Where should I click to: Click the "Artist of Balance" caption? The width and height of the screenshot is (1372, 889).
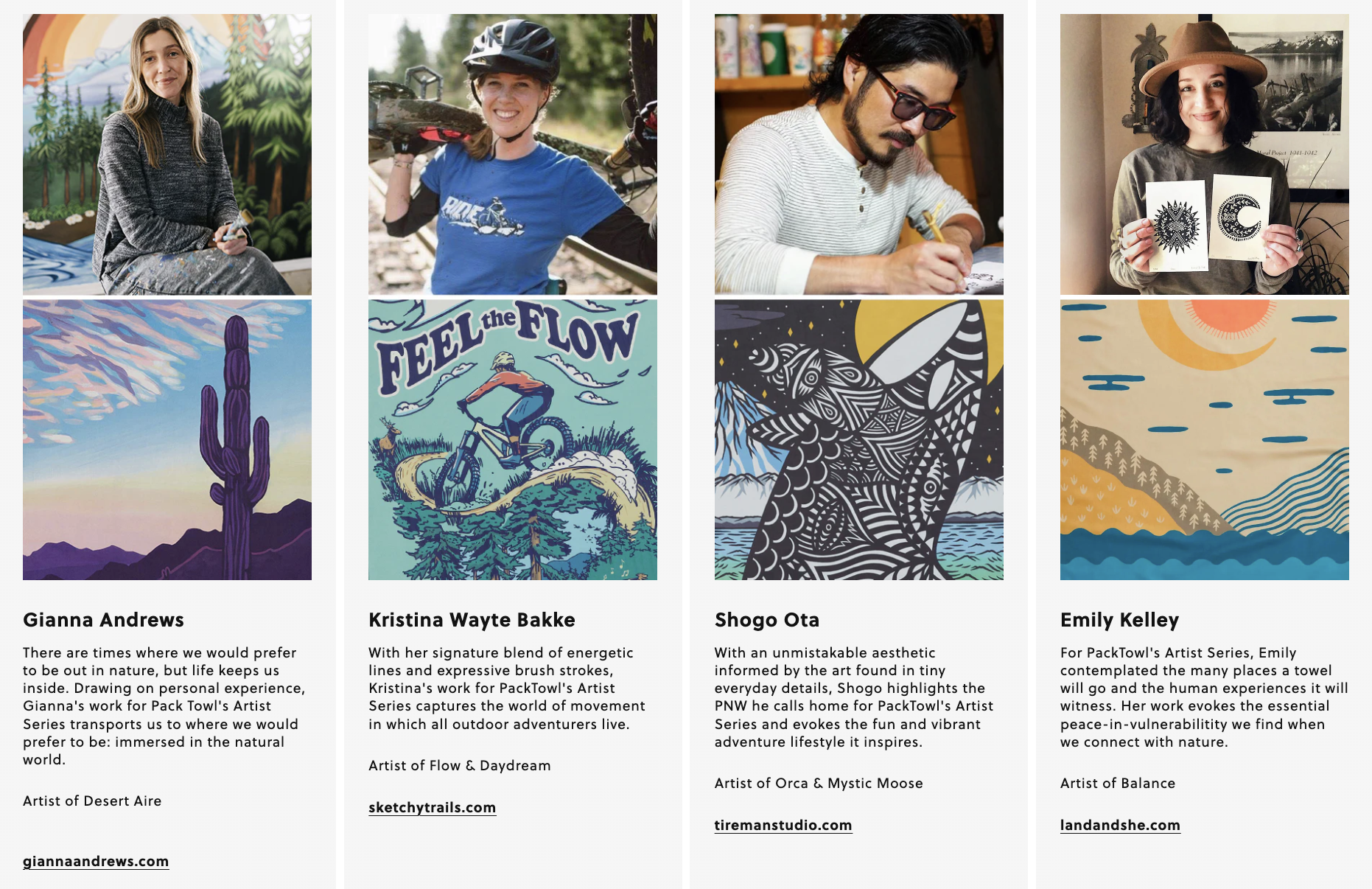pos(1118,783)
